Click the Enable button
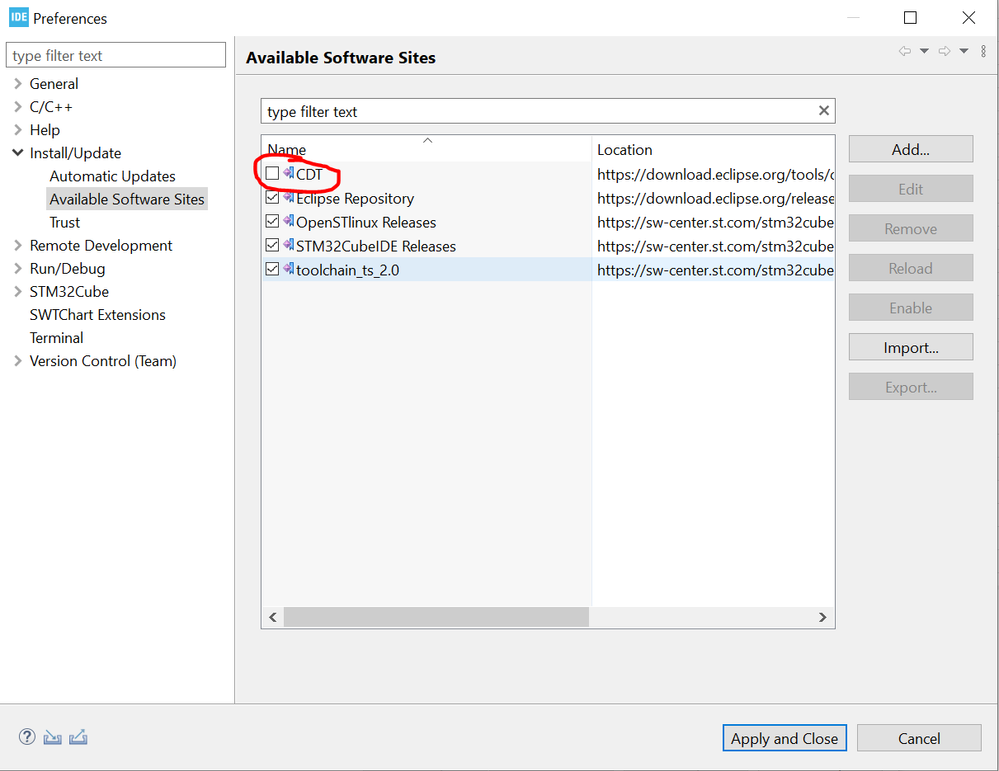Image resolution: width=999 pixels, height=771 pixels. (910, 308)
